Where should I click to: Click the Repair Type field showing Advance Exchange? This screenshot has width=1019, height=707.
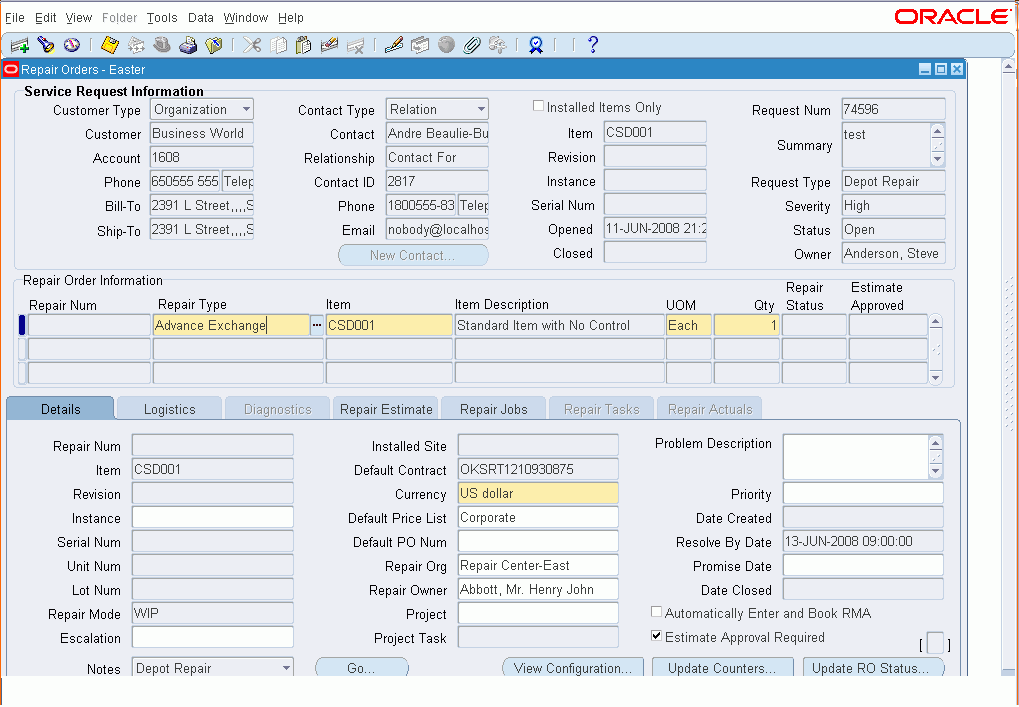coord(231,325)
